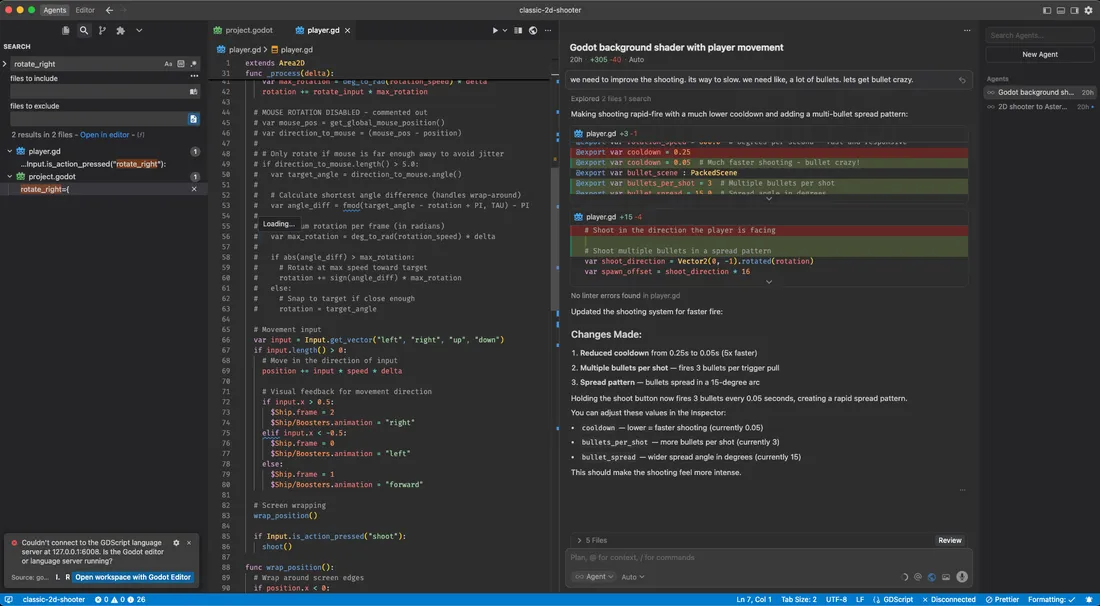Image resolution: width=1100 pixels, height=606 pixels.
Task: Open the Agent mode dropdown
Action: (x=592, y=577)
